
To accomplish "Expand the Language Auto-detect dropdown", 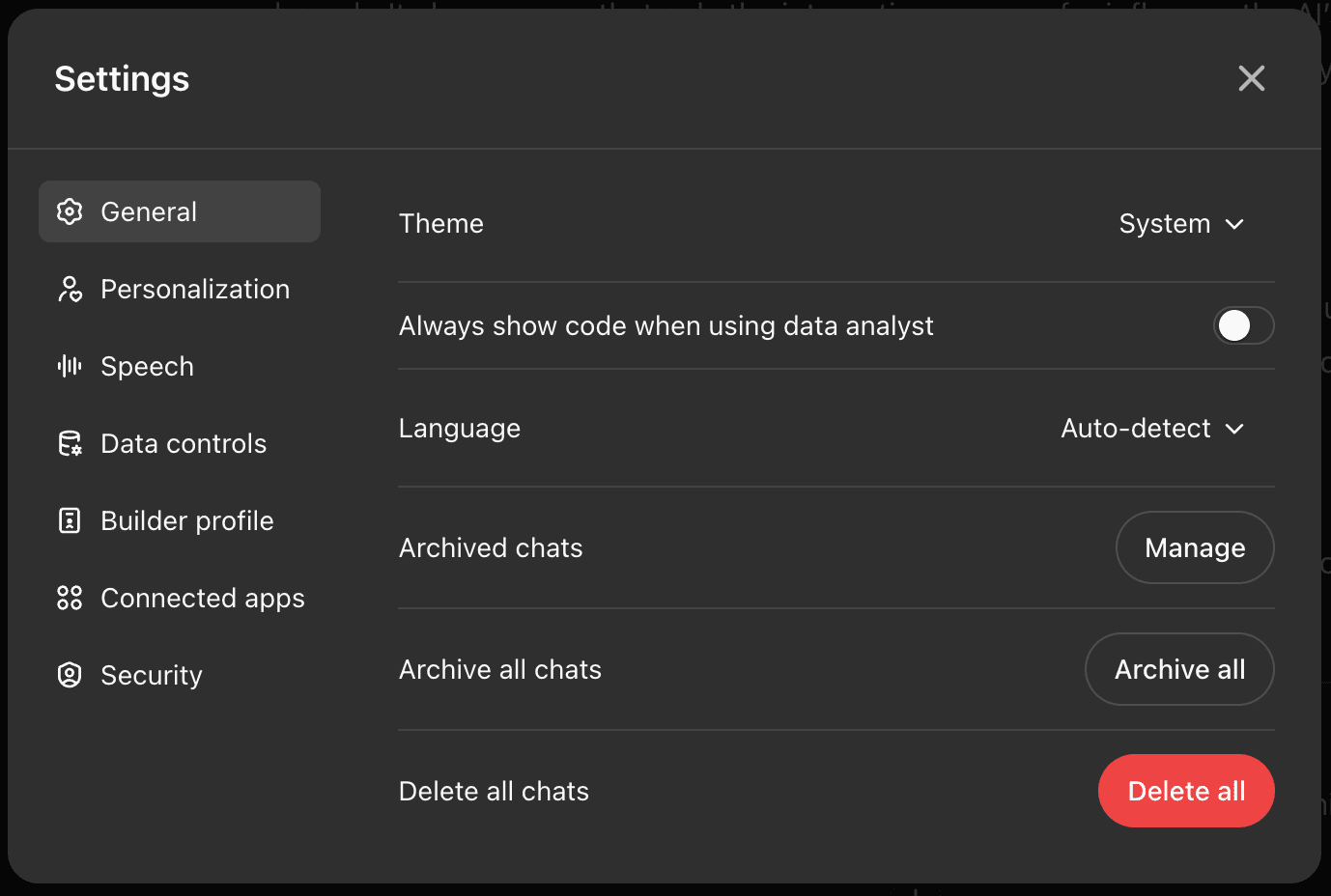I will [1151, 428].
